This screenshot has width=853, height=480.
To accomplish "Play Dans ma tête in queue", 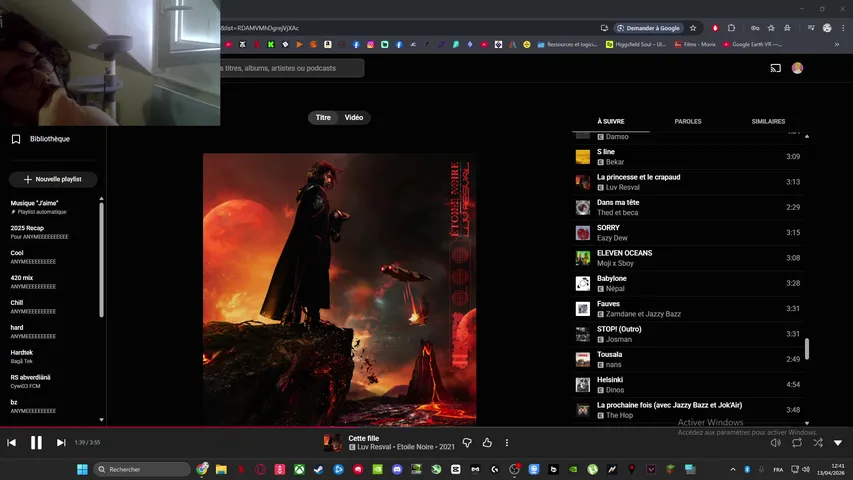I will point(688,207).
